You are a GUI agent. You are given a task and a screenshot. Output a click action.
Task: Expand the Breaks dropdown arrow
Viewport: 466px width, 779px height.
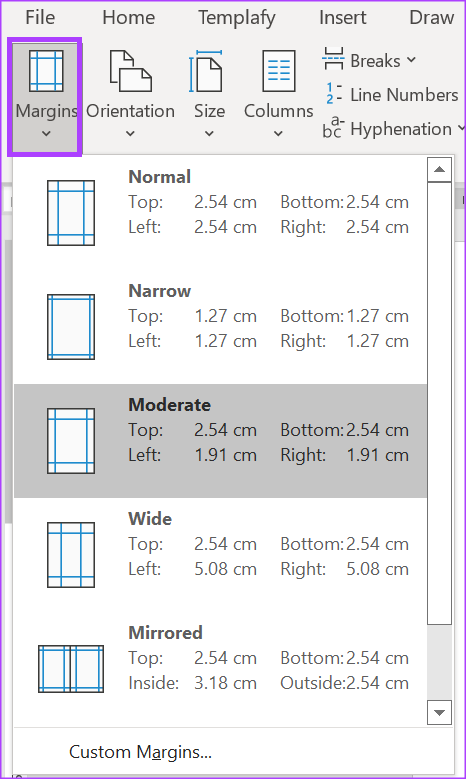point(411,60)
